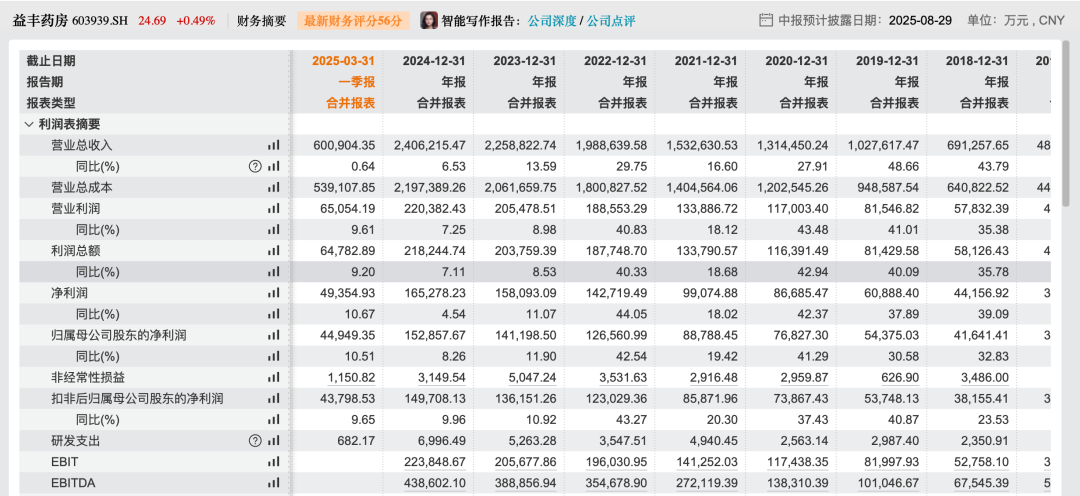Image resolution: width=1080 pixels, height=496 pixels.
Task: Select the 2021-12-31 column header
Action: (x=706, y=61)
